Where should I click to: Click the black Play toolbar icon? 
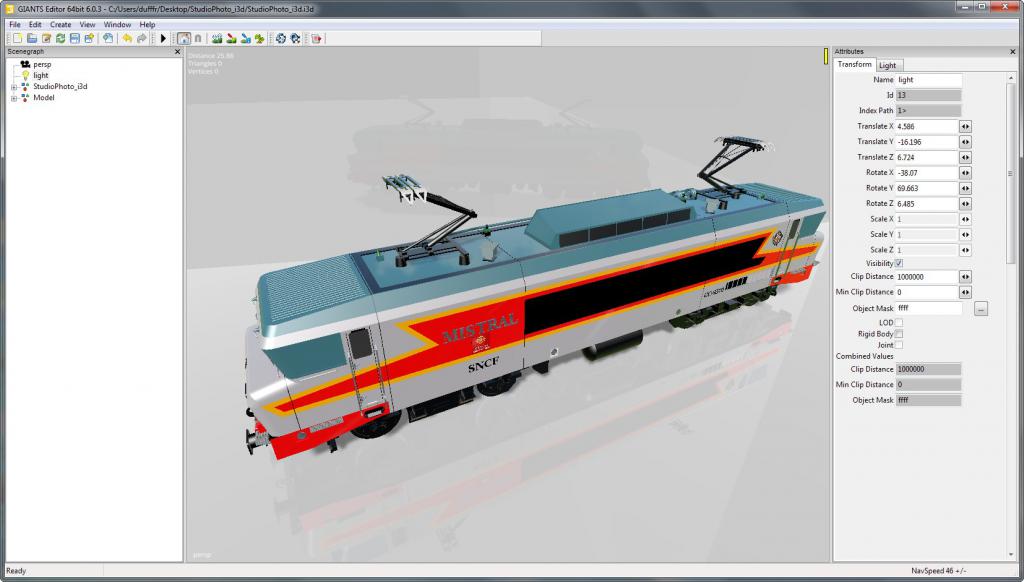tap(163, 39)
